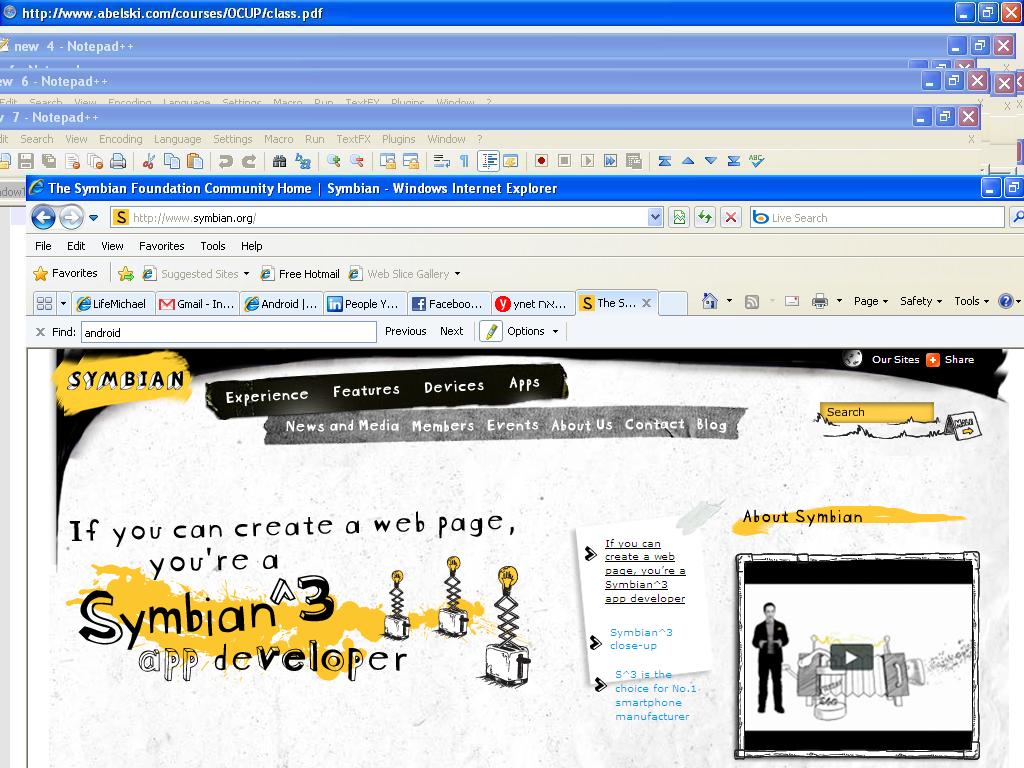The height and width of the screenshot is (768, 1024).
Task: Open the Quick Tabs grid icon
Action: tap(44, 304)
